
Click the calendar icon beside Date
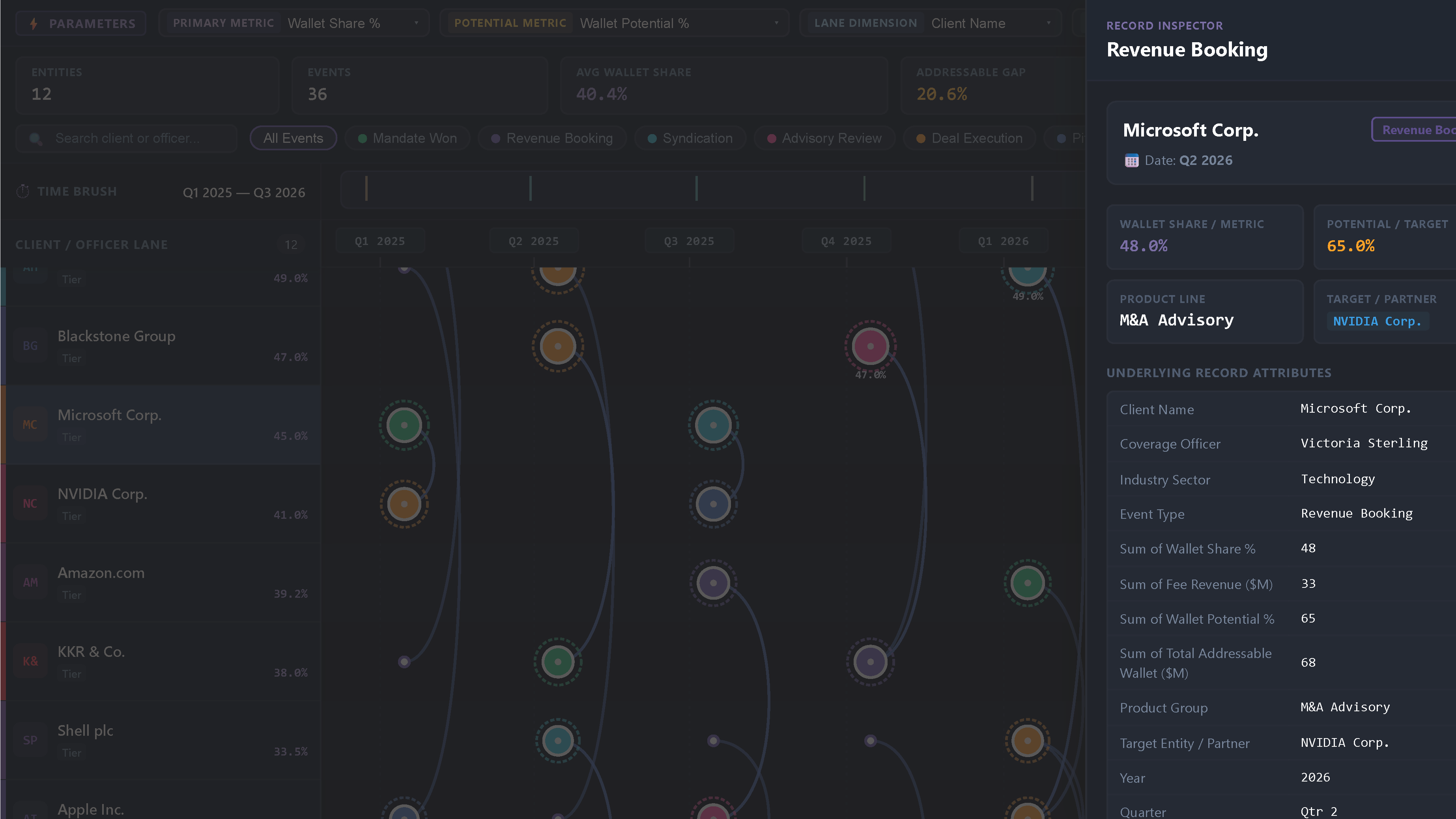click(x=1132, y=161)
